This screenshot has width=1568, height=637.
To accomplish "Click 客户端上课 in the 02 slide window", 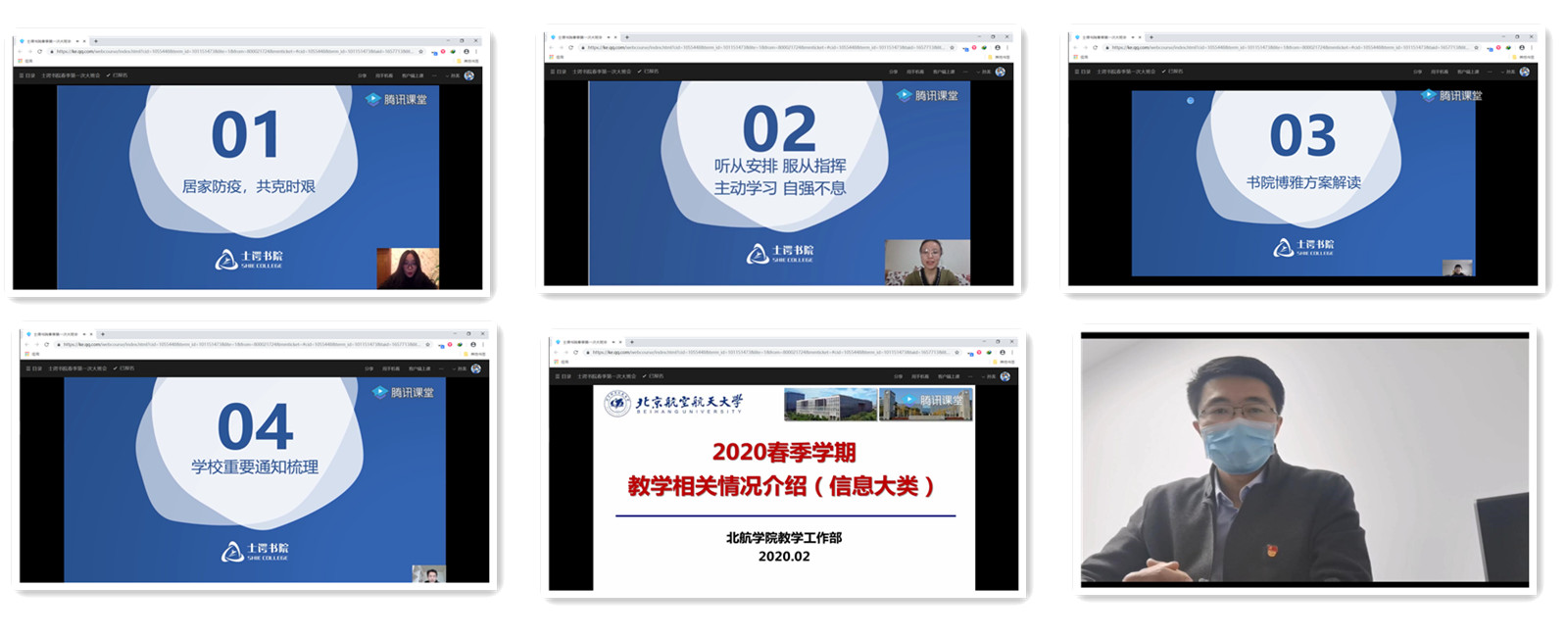I will pos(944,72).
